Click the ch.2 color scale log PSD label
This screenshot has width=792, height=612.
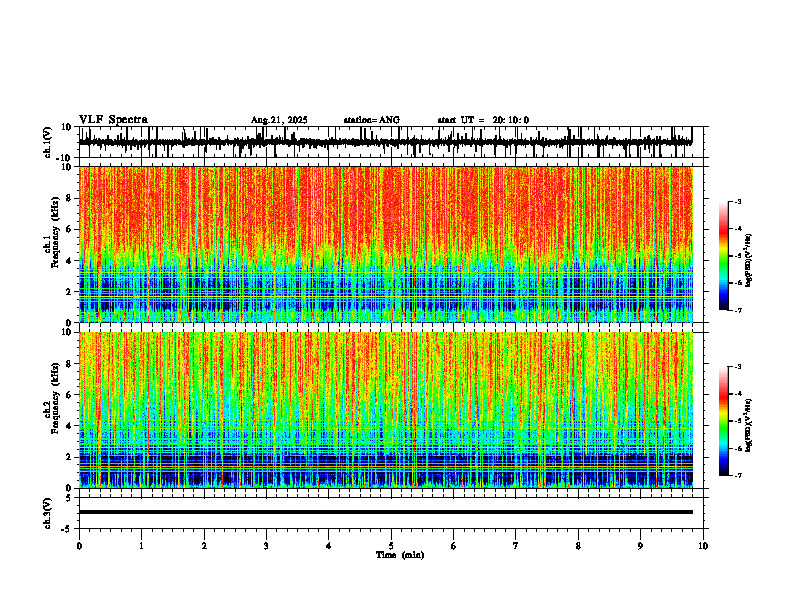pyautogui.click(x=749, y=425)
